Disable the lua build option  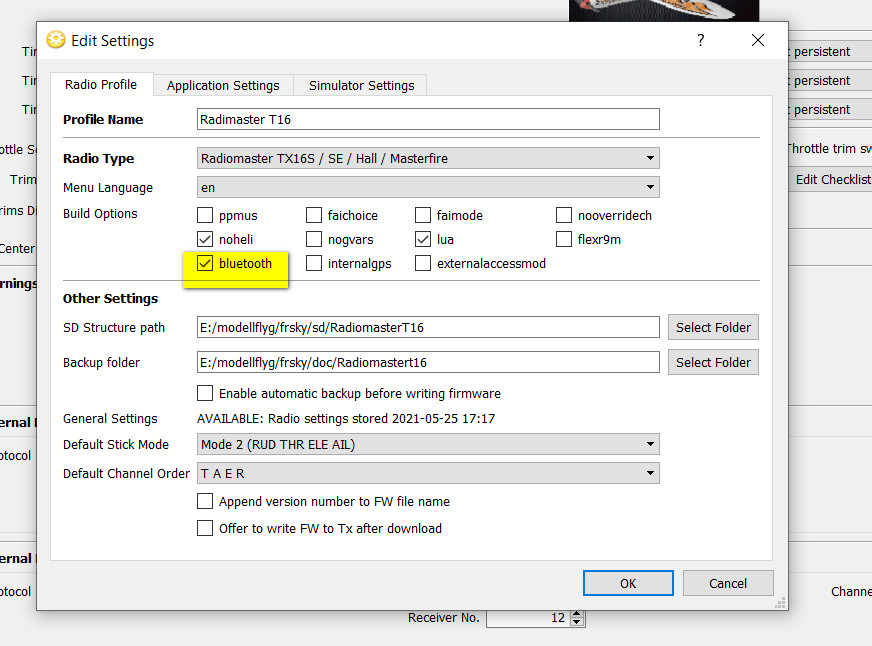423,240
